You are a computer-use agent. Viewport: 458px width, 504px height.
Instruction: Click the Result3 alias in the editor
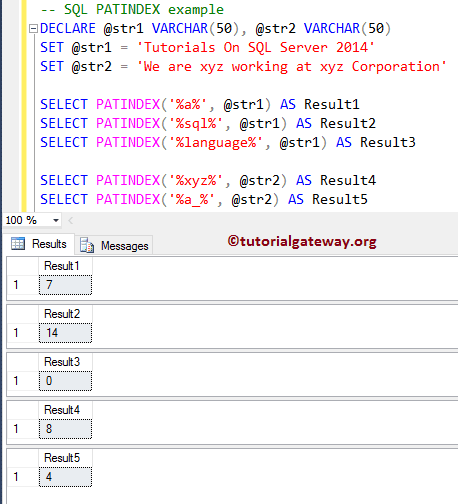click(x=388, y=143)
